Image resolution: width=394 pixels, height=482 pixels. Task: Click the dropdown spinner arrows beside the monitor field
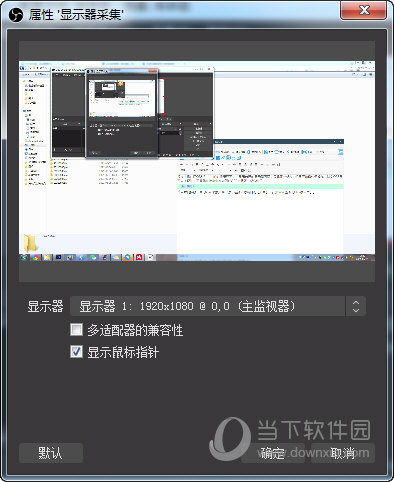point(356,306)
